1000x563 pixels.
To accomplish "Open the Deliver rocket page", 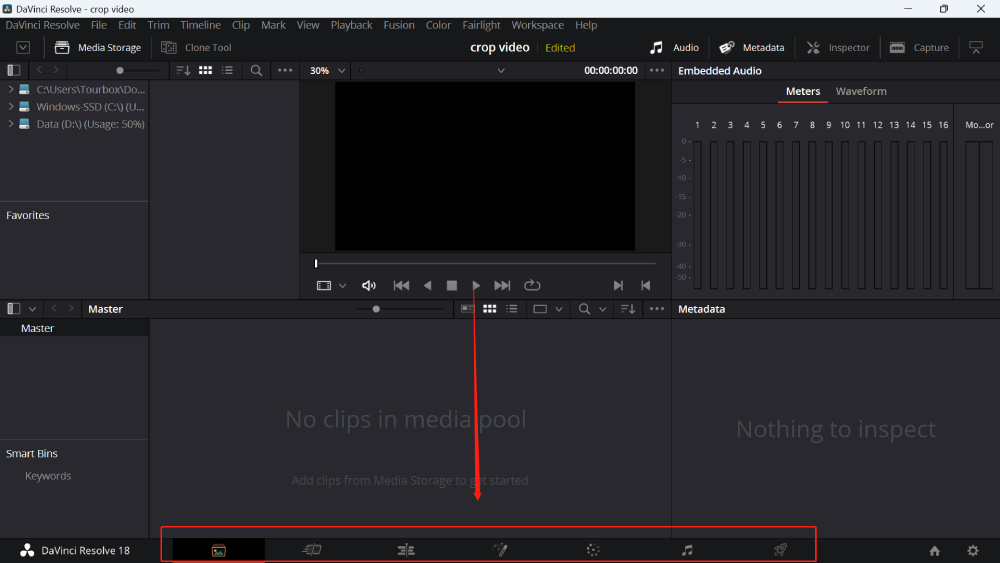I will [781, 550].
